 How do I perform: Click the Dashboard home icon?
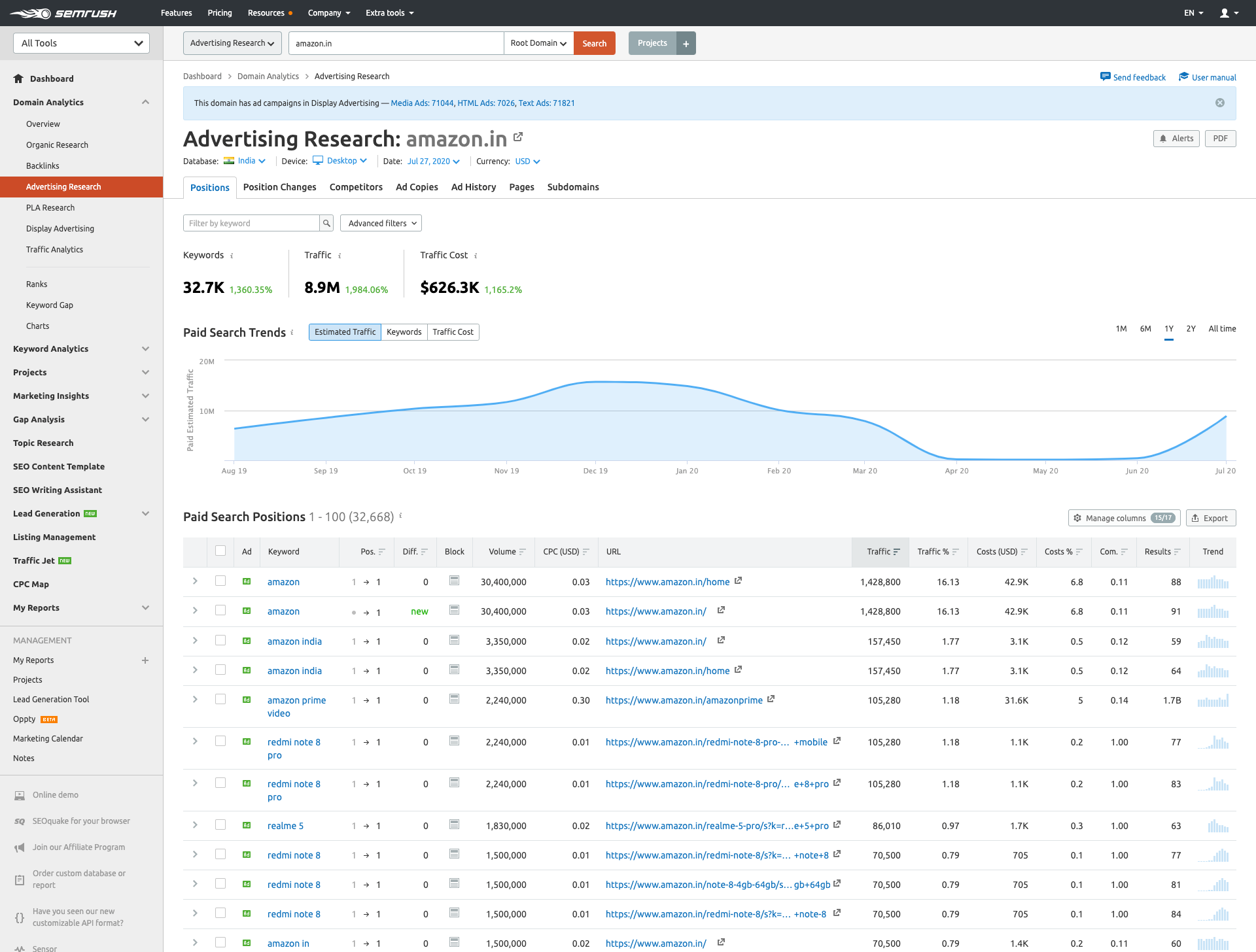18,78
